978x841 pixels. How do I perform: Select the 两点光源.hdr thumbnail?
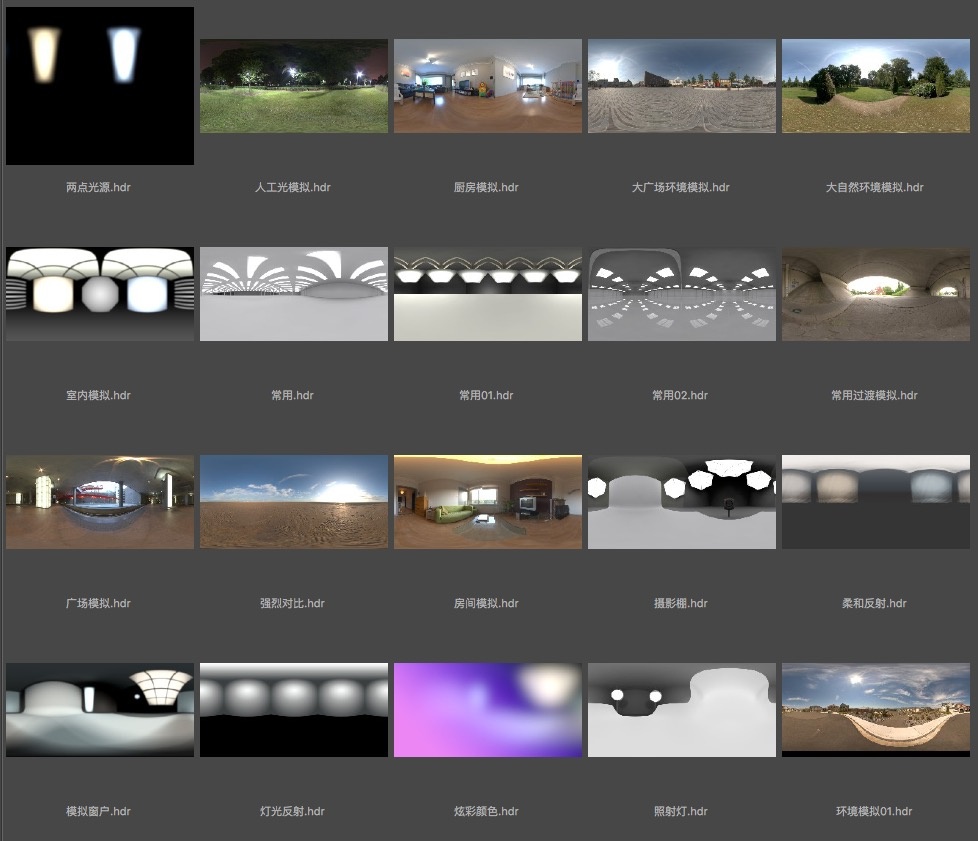tap(100, 86)
